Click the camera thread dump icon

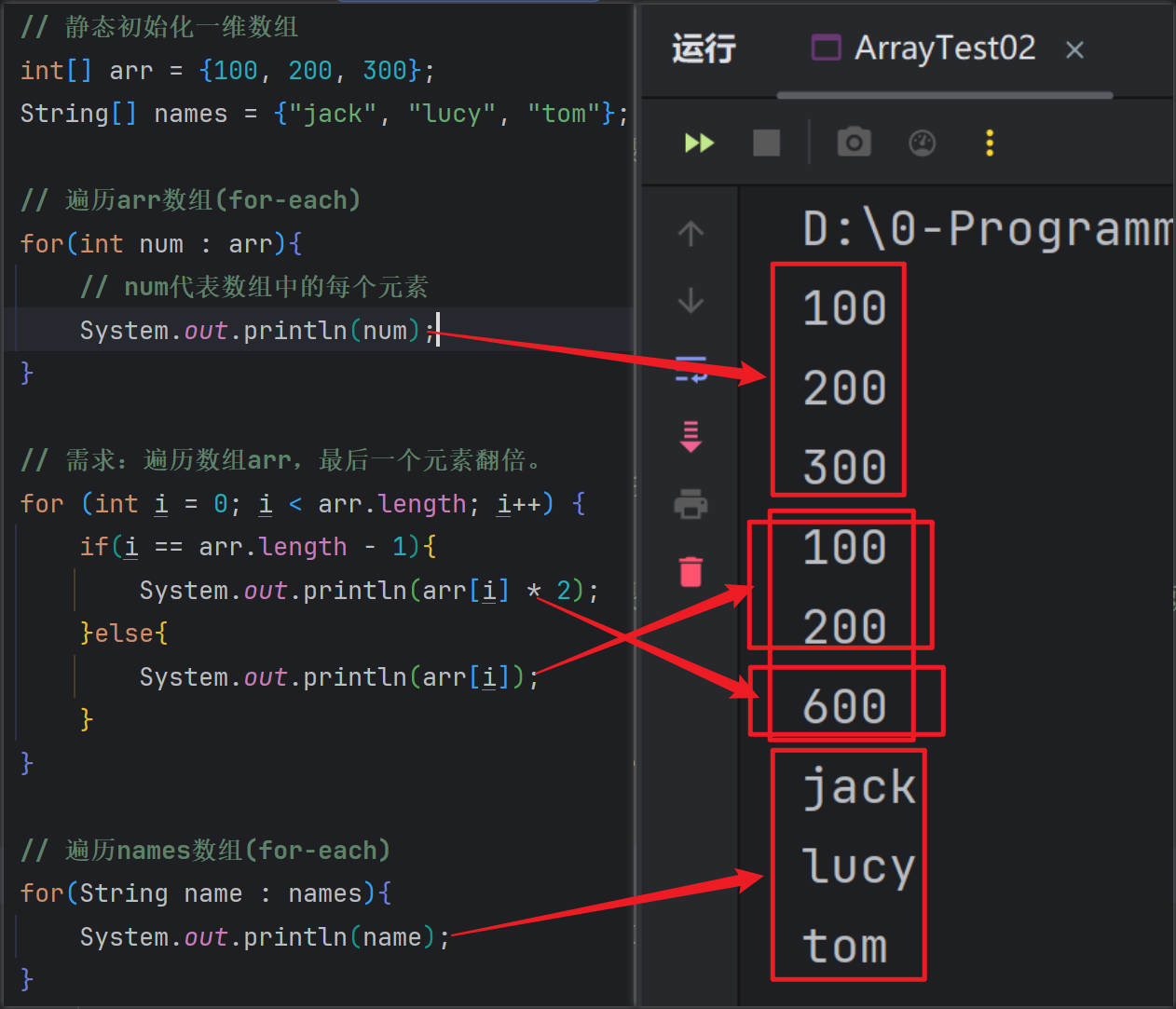click(854, 143)
